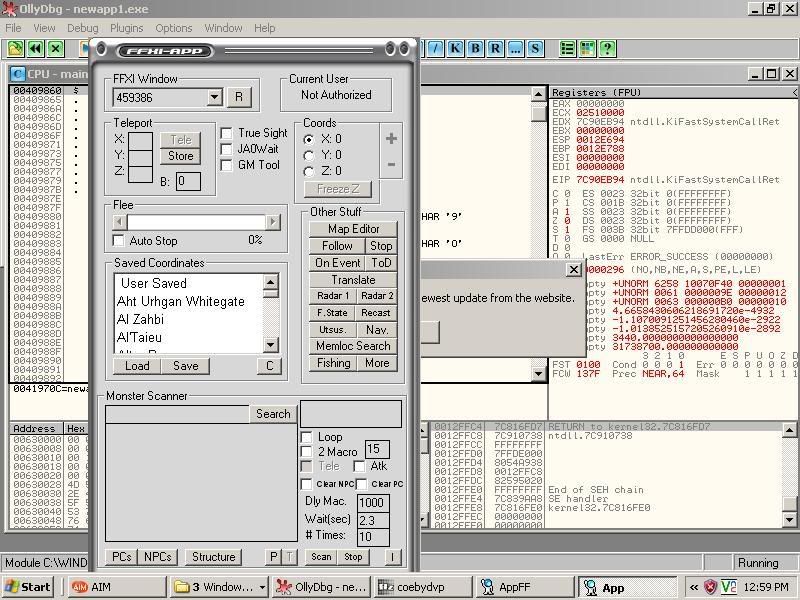Image resolution: width=800 pixels, height=600 pixels.
Task: Click the OllyDbg Open file toolbar icon
Action: tap(15, 48)
